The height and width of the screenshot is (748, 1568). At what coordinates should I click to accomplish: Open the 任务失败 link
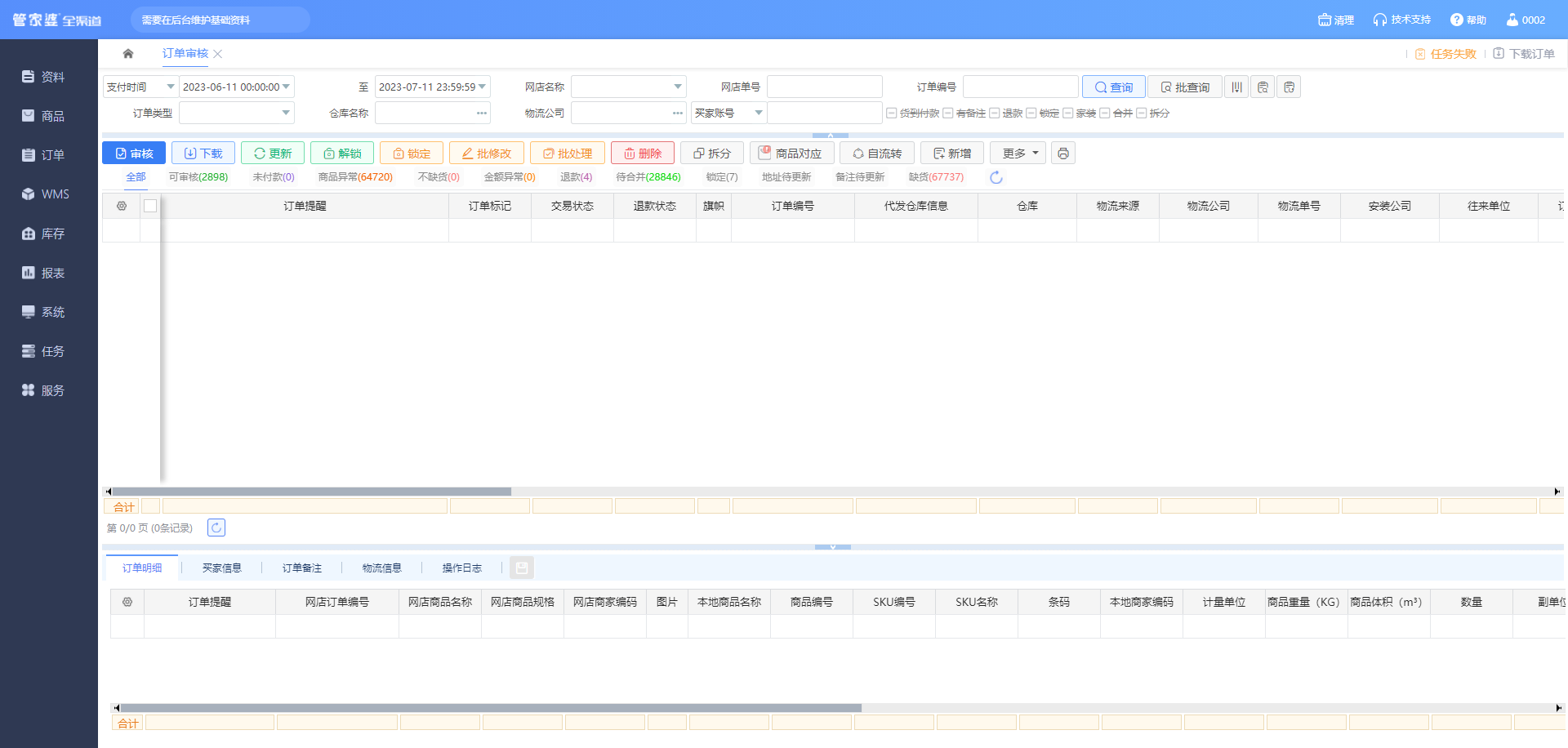[x=1445, y=54]
